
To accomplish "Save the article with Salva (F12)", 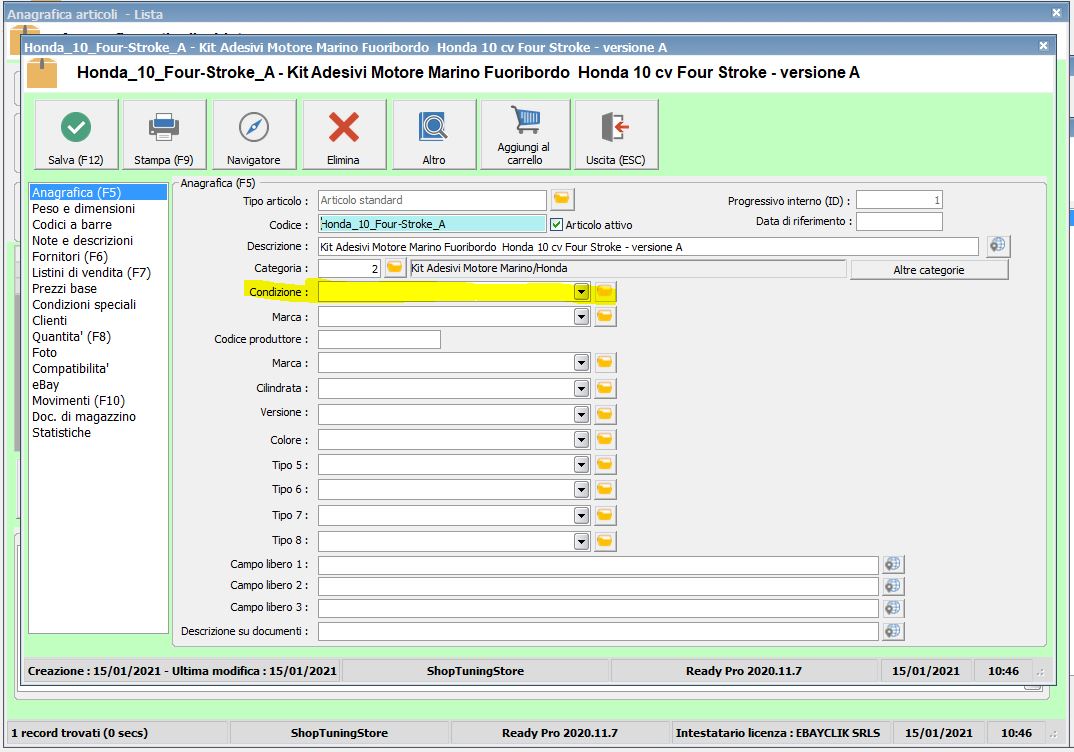I will [x=76, y=134].
